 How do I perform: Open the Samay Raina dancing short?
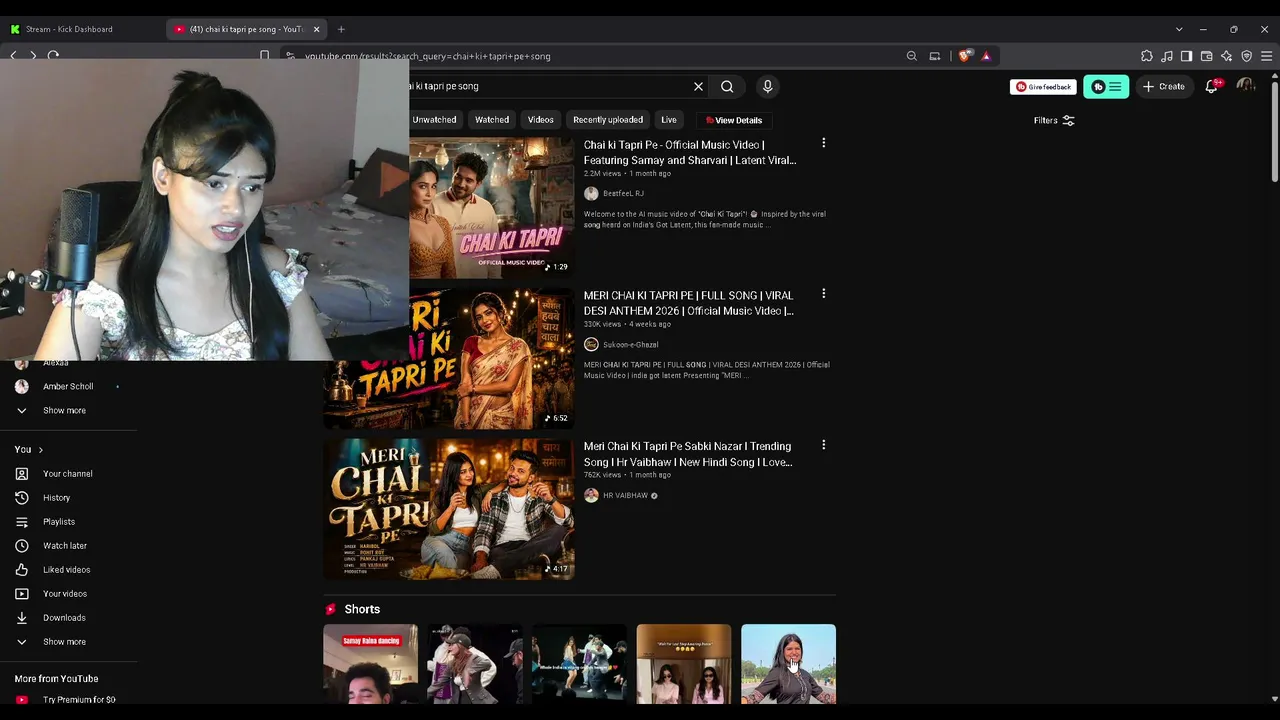click(370, 664)
